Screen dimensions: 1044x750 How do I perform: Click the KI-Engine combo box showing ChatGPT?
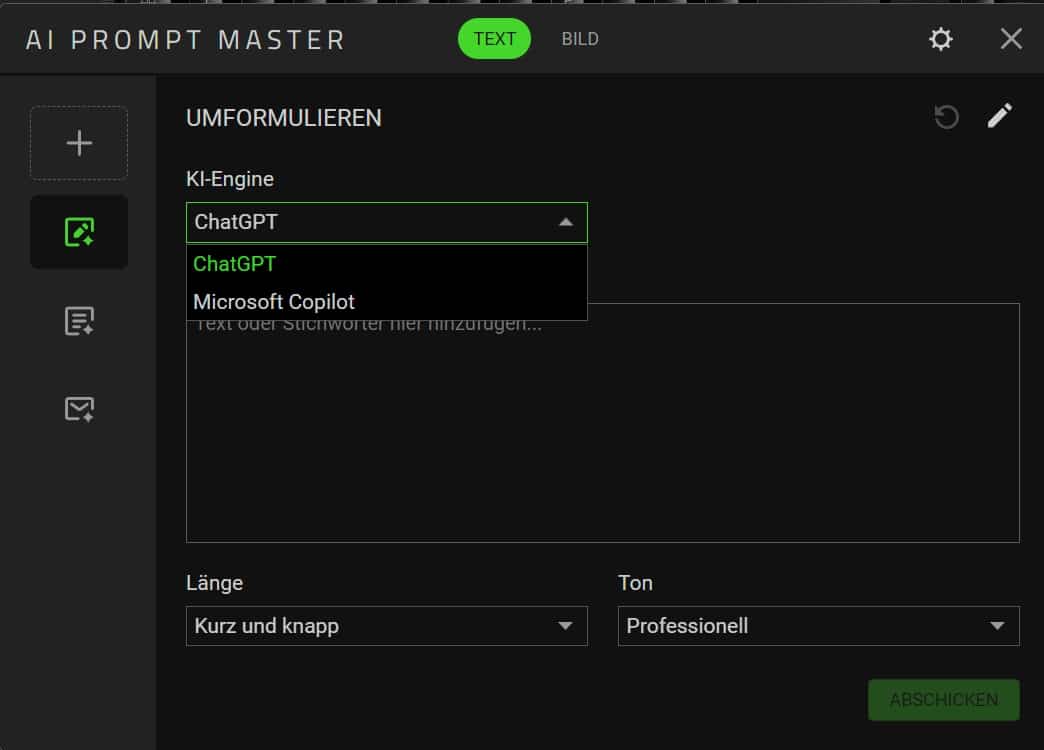tap(370, 222)
